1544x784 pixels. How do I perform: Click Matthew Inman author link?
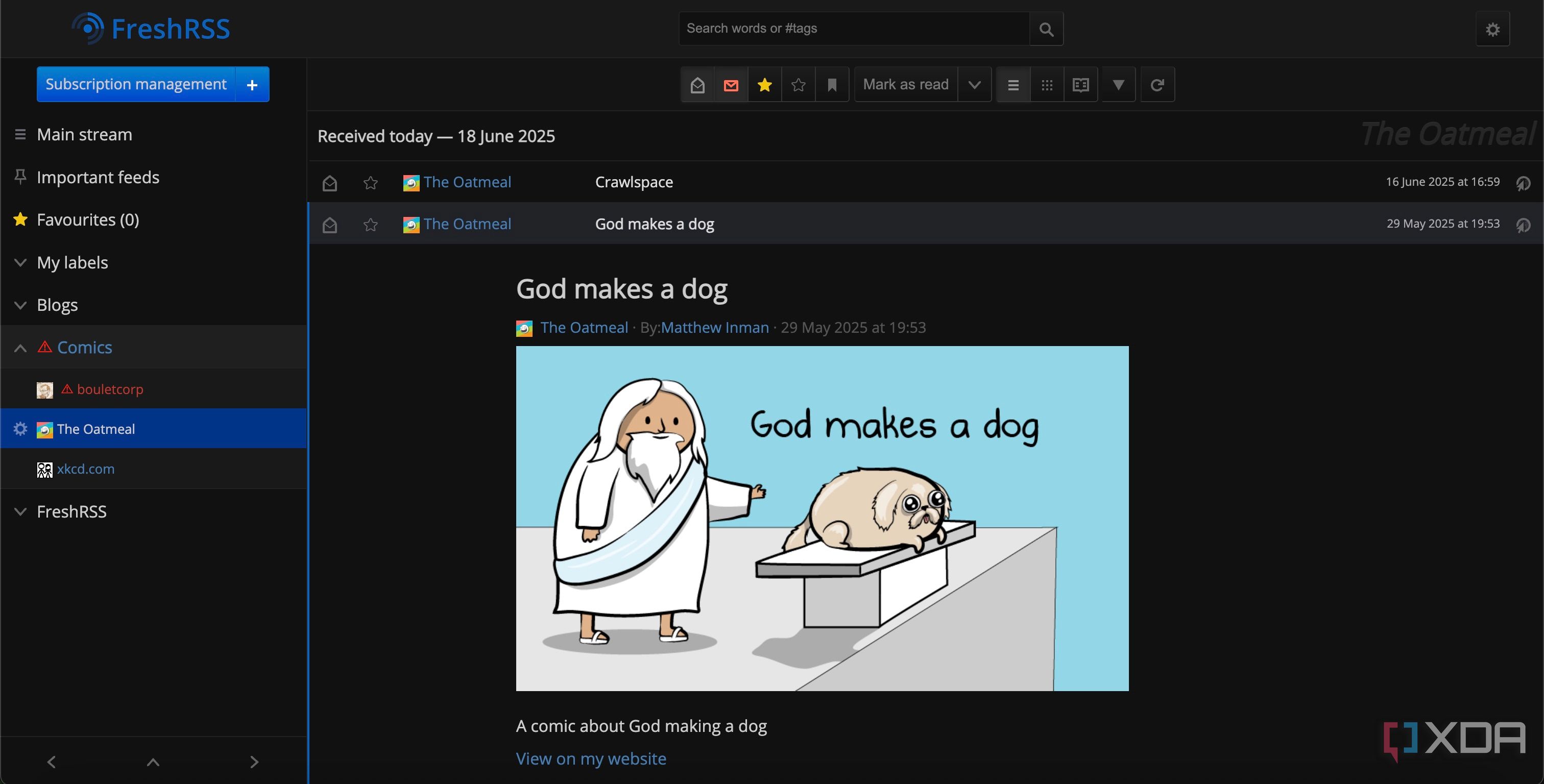point(714,327)
